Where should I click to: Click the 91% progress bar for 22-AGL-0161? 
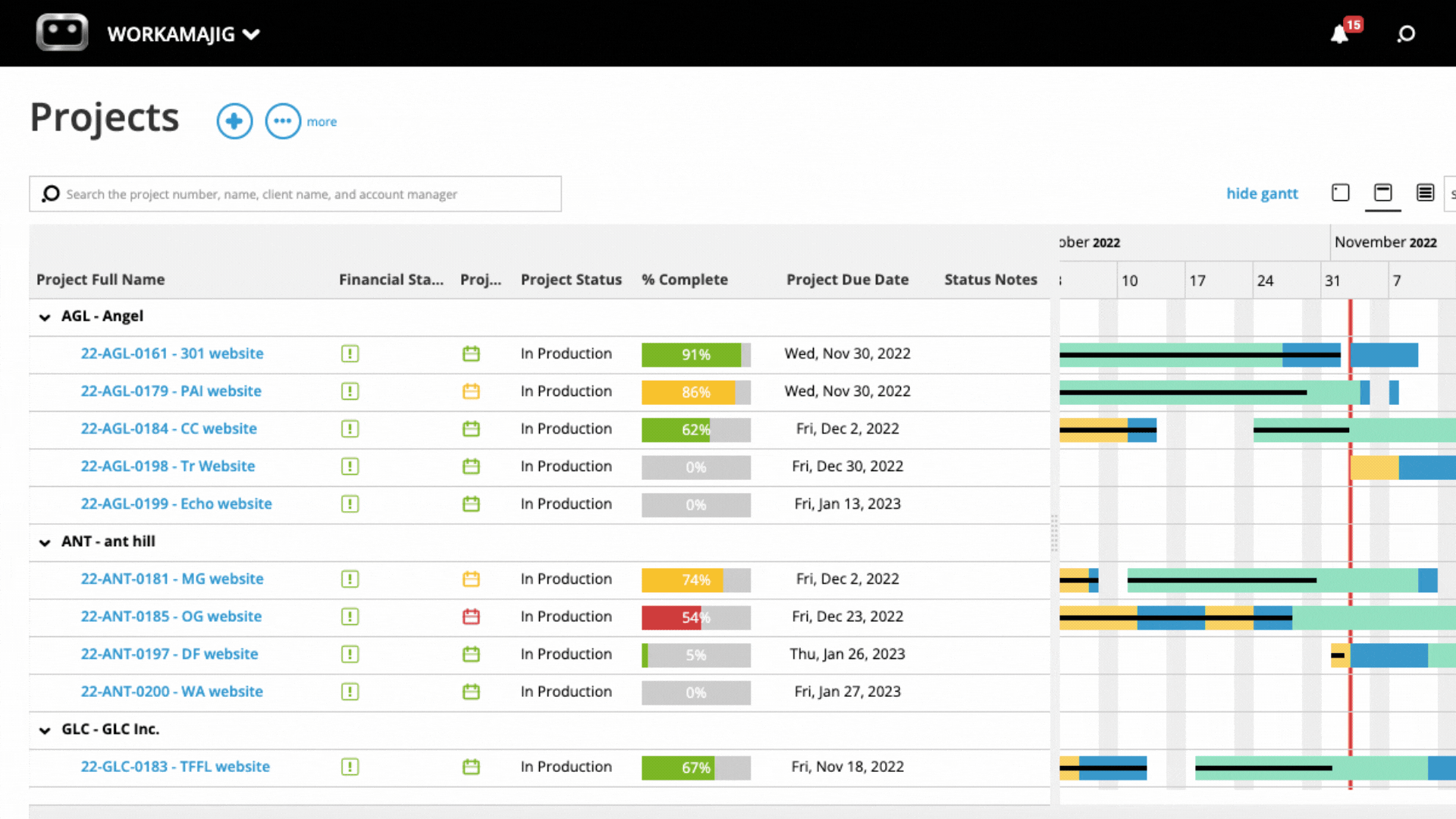click(695, 354)
